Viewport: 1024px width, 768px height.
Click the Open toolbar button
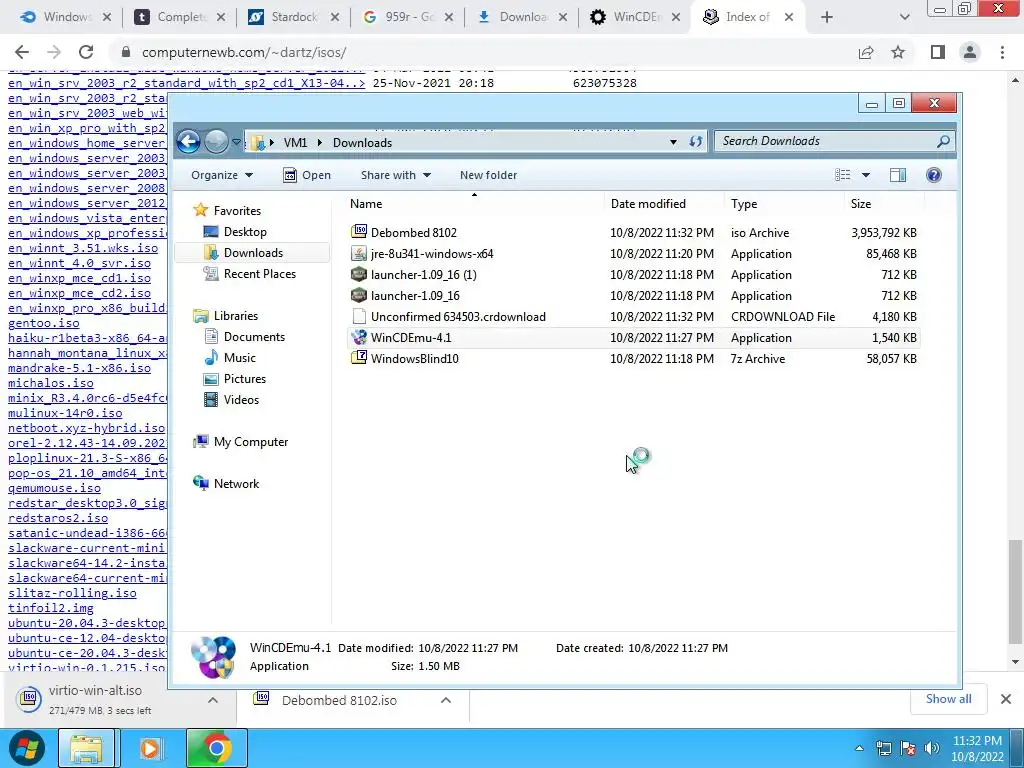307,175
